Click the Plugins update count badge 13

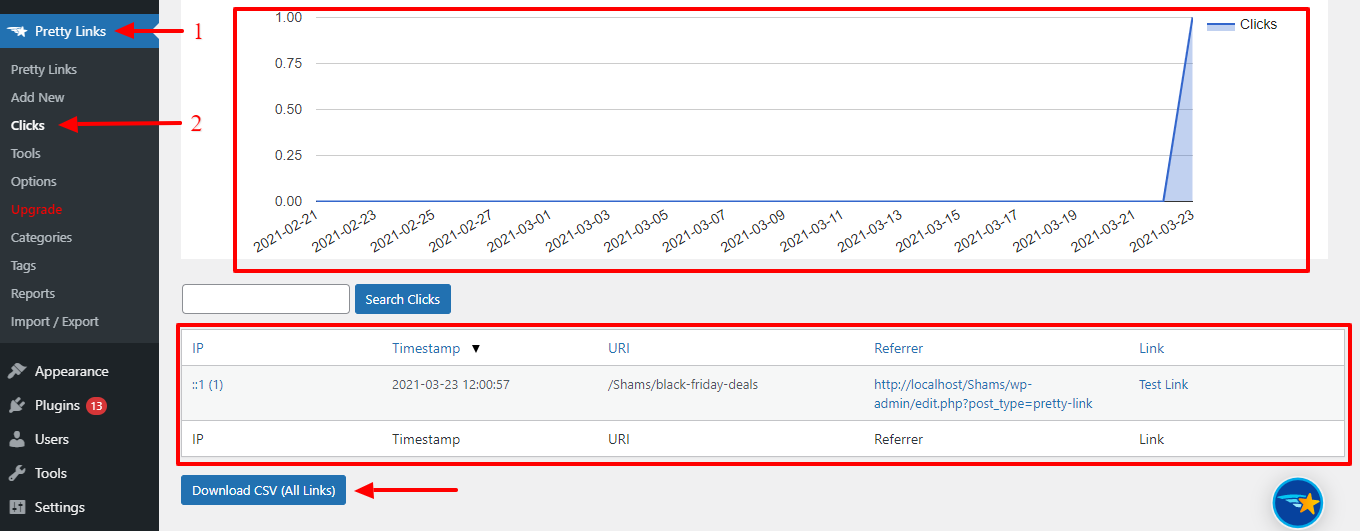pos(96,406)
